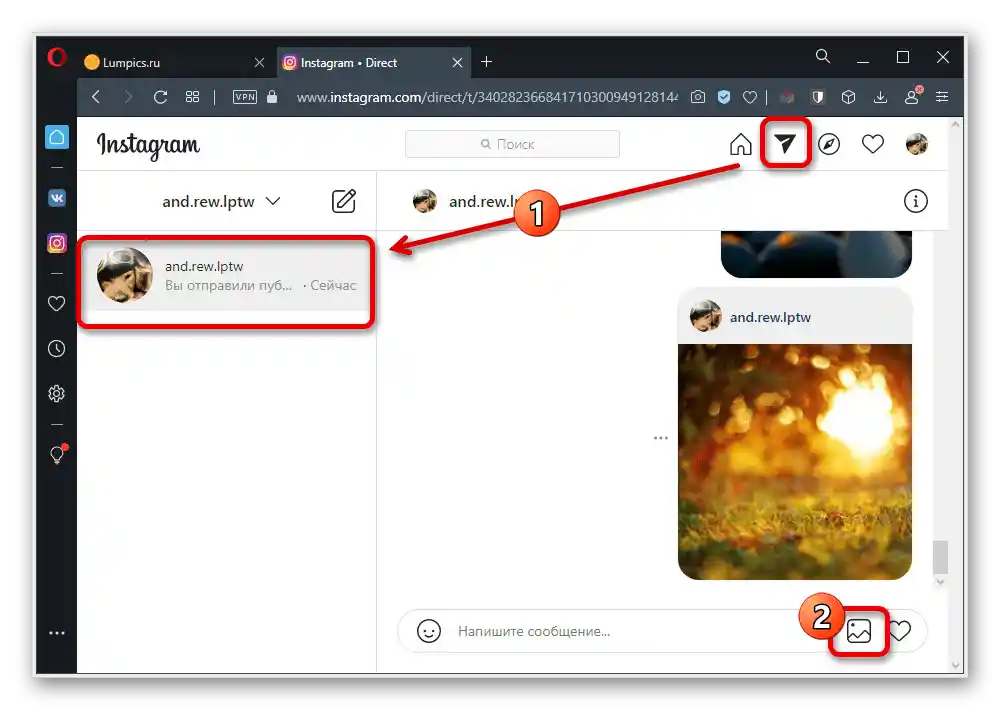The image size is (1000, 710).
Task: Reload the current page
Action: 160,97
